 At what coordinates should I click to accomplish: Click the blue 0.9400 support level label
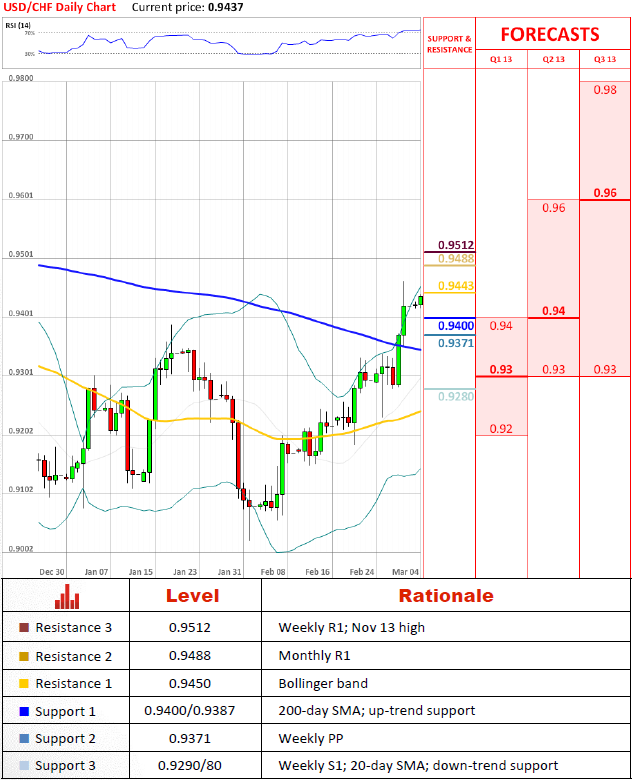(456, 326)
